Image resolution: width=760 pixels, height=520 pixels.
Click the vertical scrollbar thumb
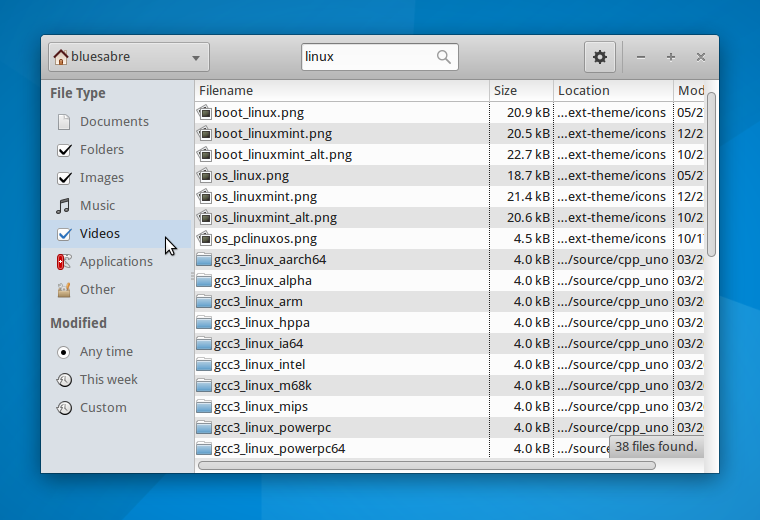pyautogui.click(x=711, y=174)
